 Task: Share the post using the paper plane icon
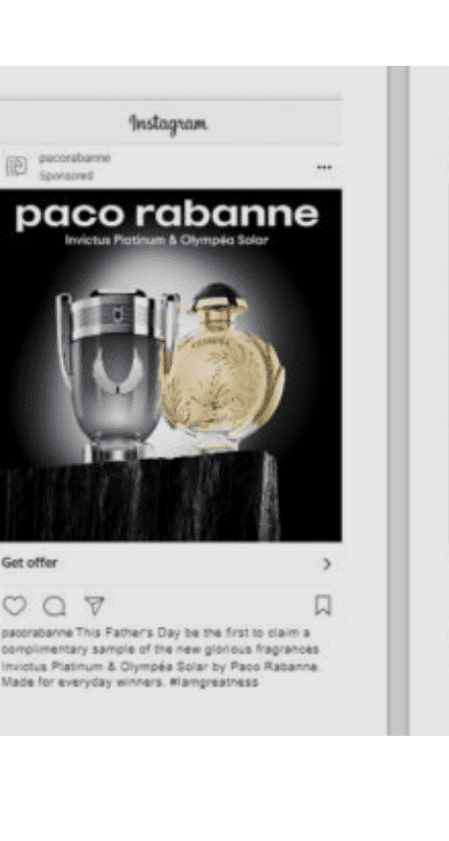(94, 606)
